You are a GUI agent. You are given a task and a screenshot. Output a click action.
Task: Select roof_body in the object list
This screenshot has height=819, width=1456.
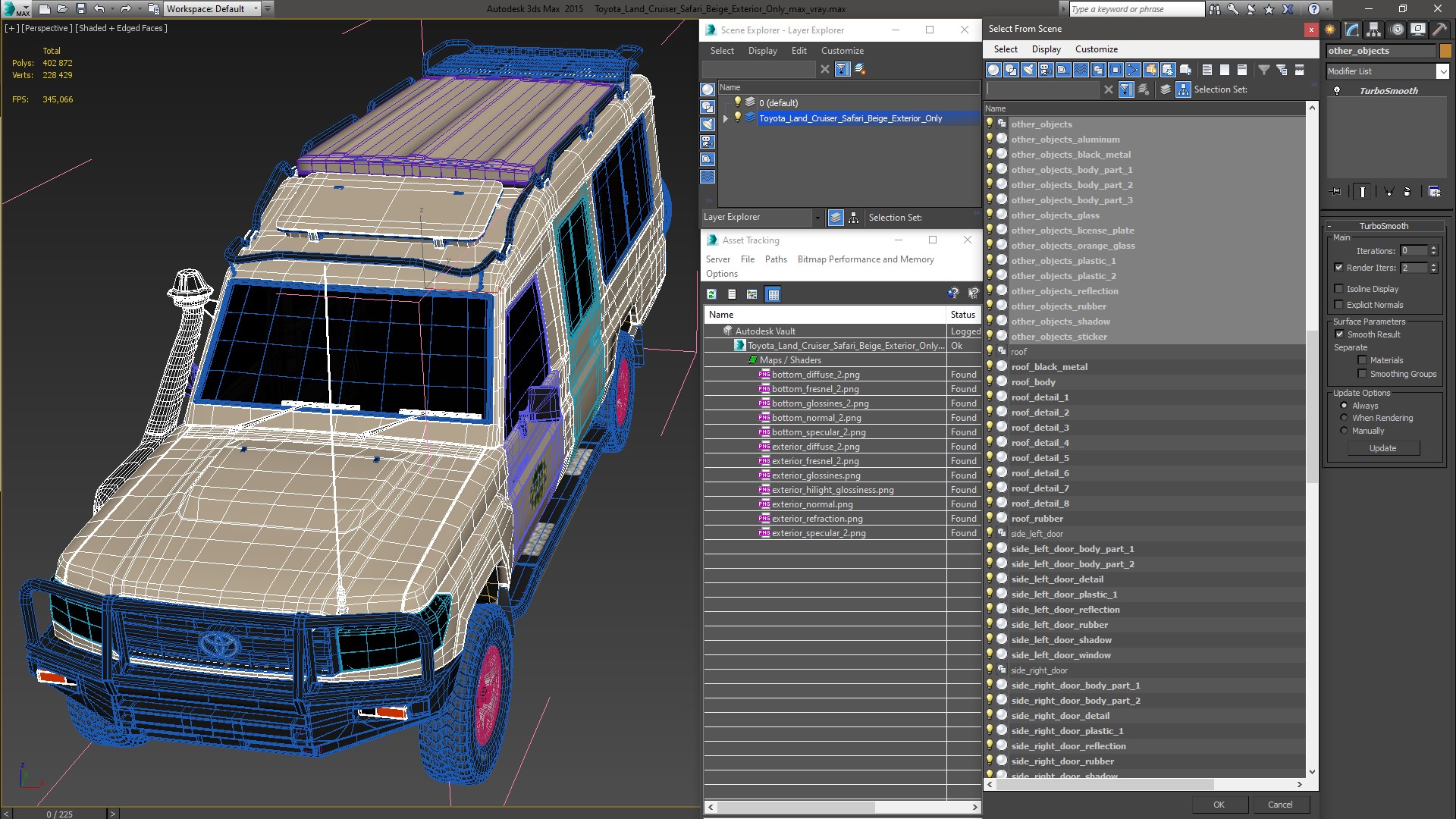[1033, 382]
